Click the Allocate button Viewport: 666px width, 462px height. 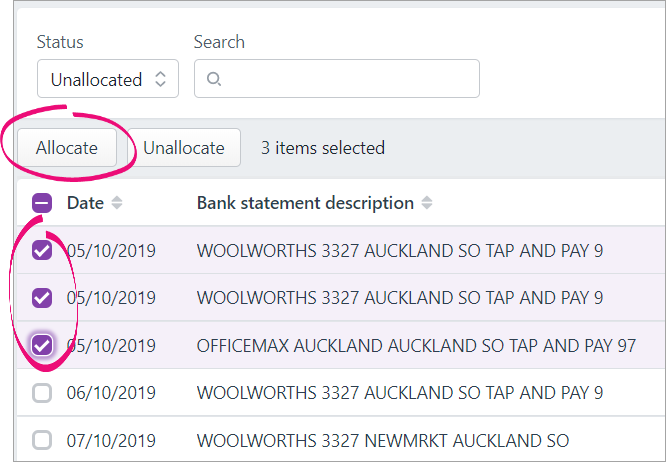[67, 148]
